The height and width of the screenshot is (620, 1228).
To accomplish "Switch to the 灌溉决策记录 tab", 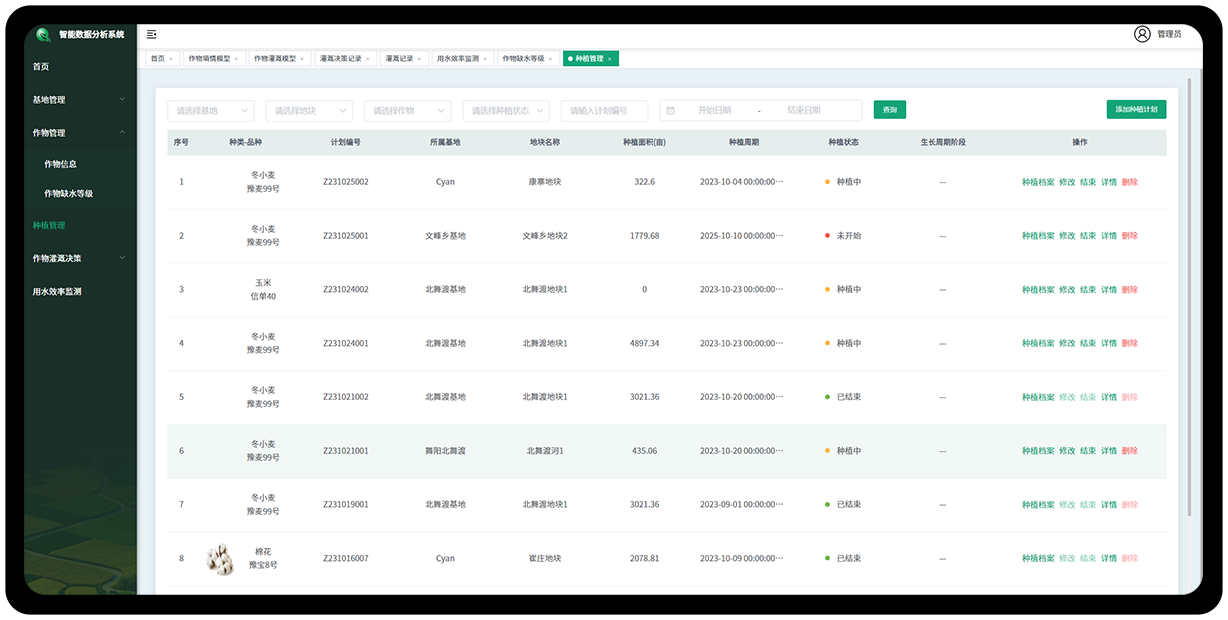I will [341, 59].
